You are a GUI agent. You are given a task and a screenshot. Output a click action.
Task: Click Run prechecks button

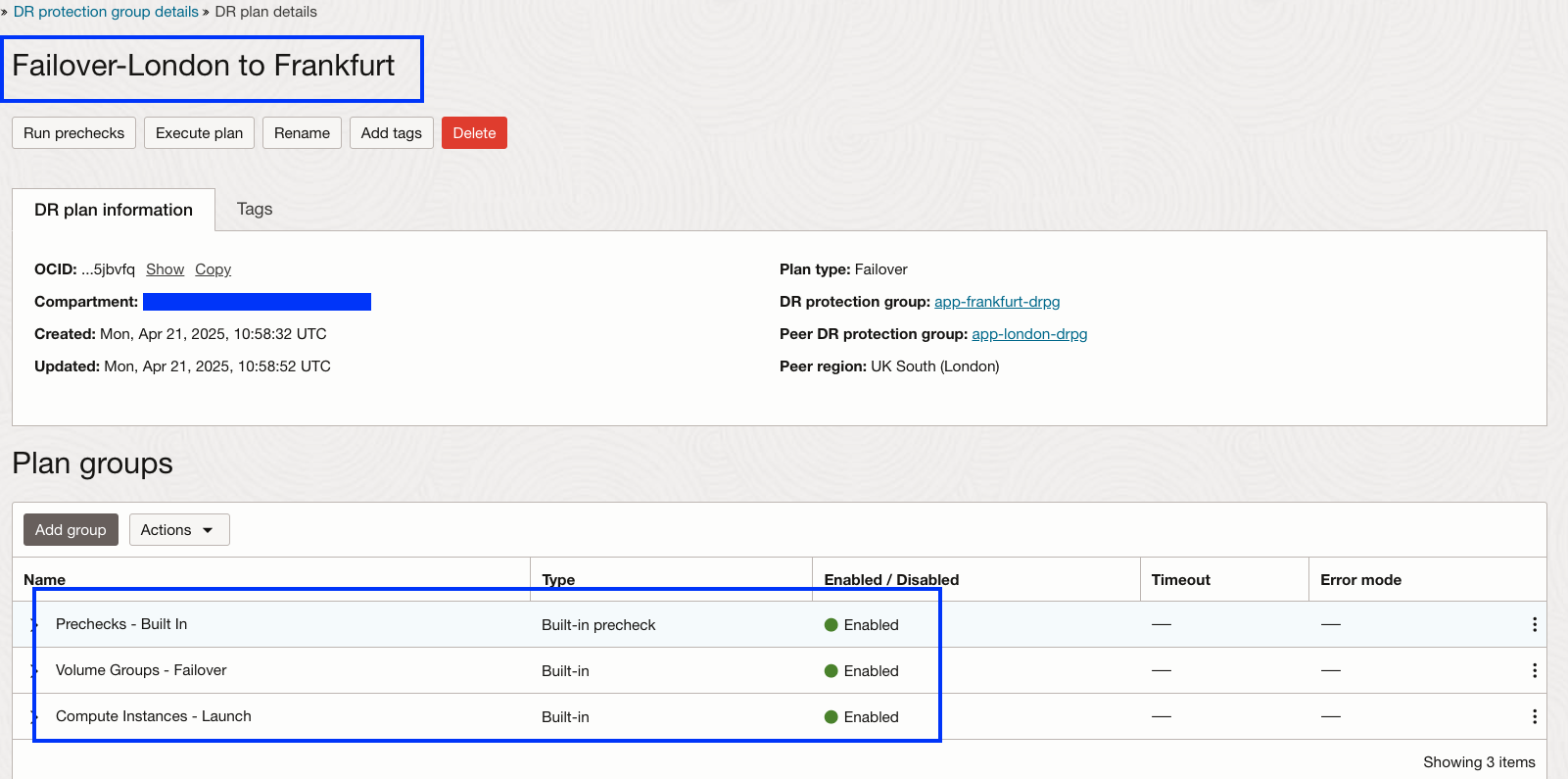tap(74, 133)
